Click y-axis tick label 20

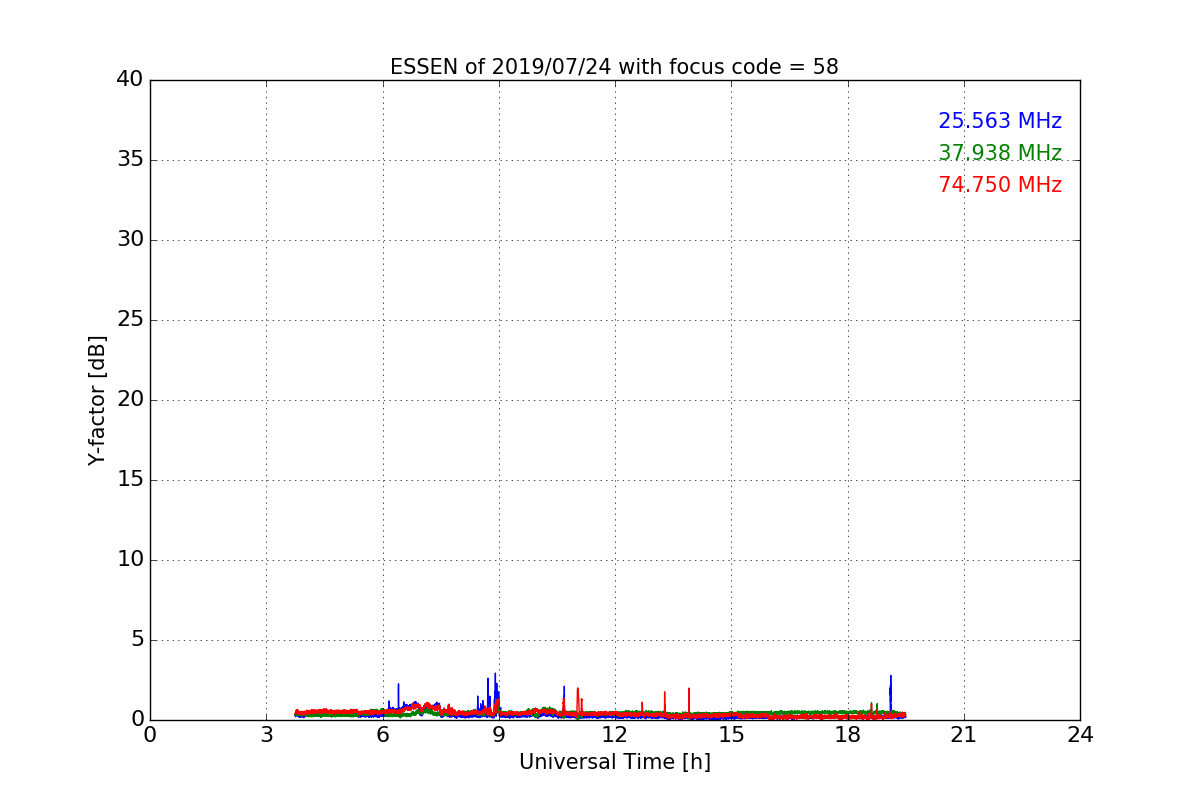pyautogui.click(x=129, y=400)
